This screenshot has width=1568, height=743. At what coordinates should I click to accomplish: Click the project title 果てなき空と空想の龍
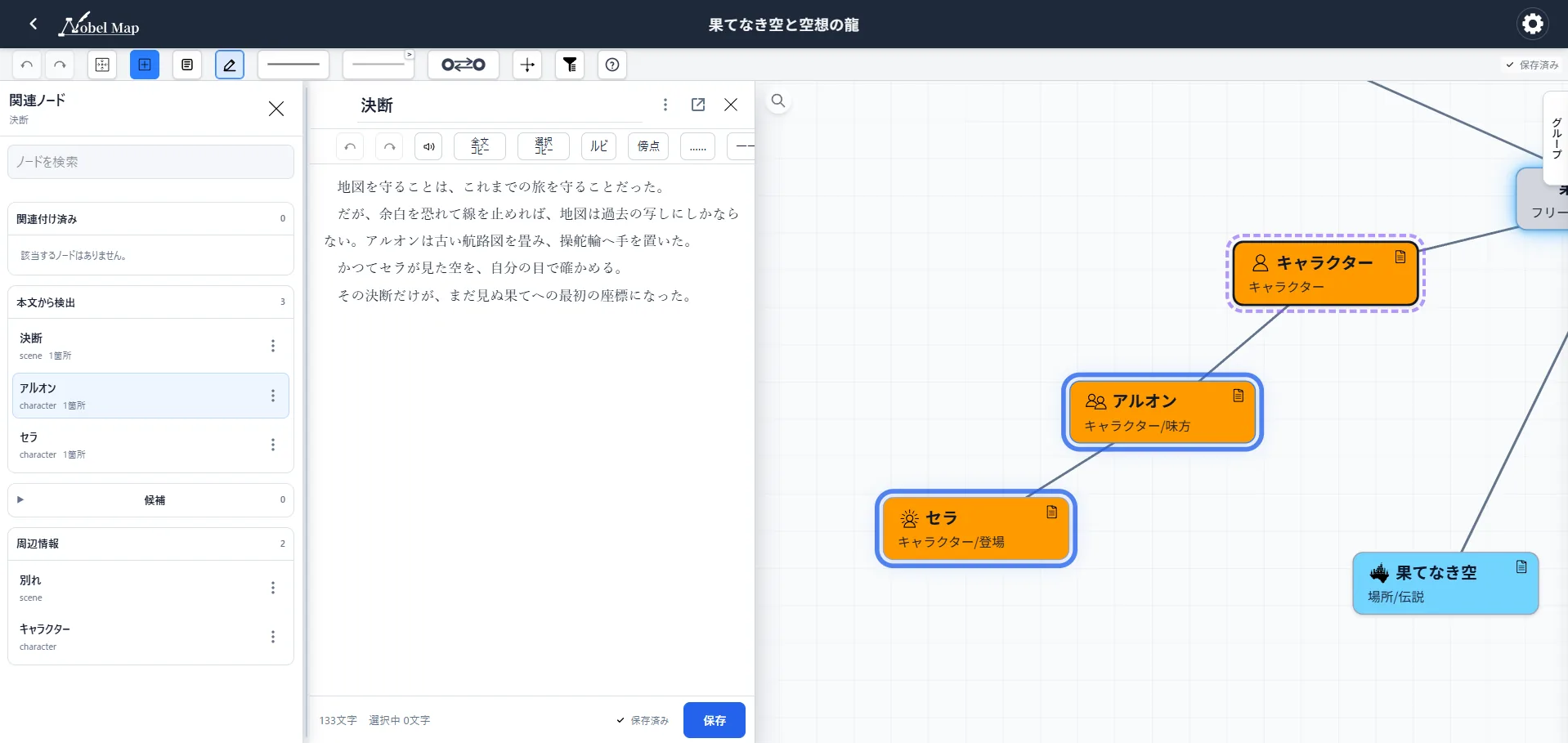point(784,25)
